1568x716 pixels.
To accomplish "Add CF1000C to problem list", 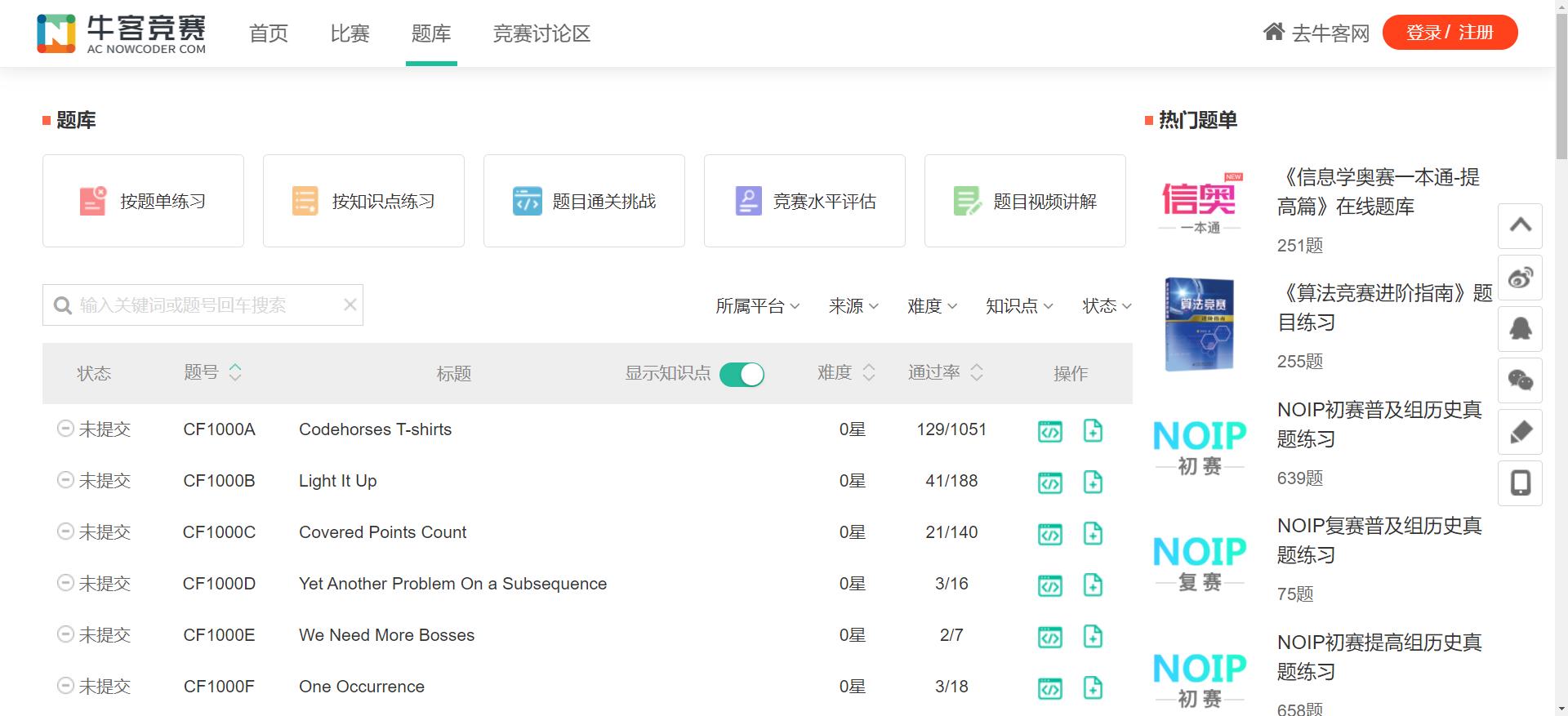I will click(1093, 533).
